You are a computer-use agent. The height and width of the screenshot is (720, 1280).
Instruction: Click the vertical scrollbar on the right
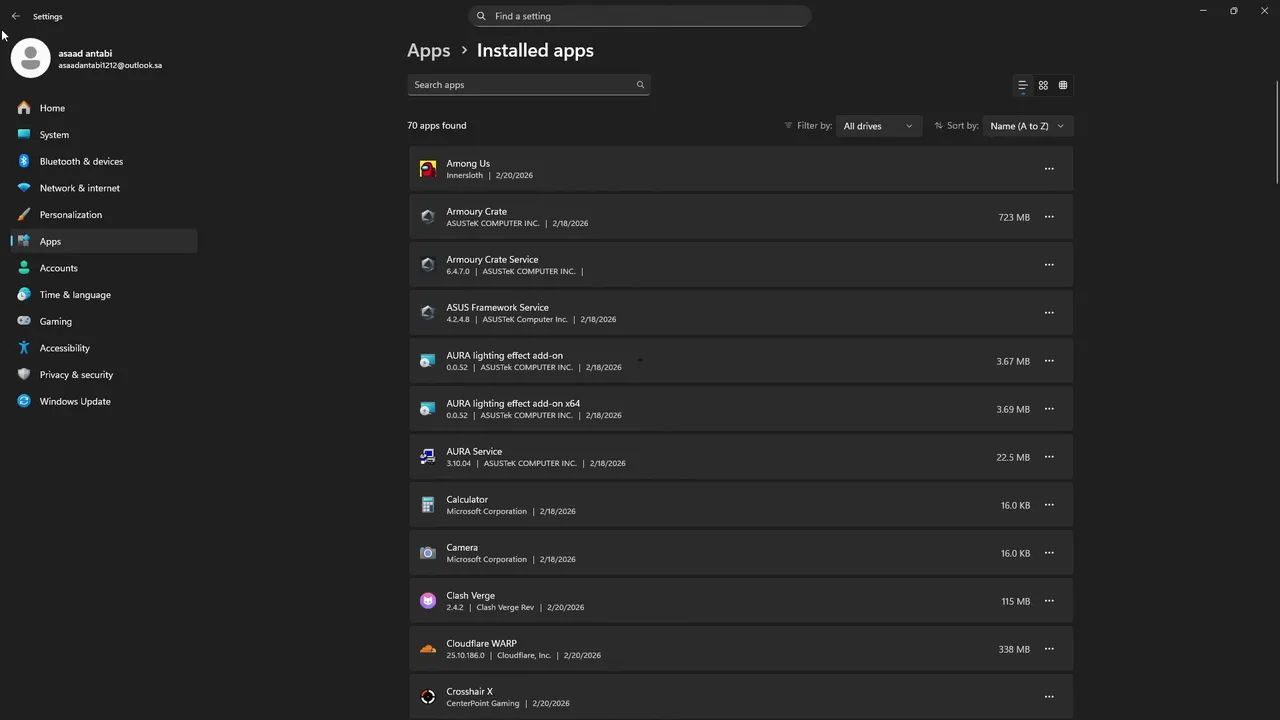tap(1276, 130)
